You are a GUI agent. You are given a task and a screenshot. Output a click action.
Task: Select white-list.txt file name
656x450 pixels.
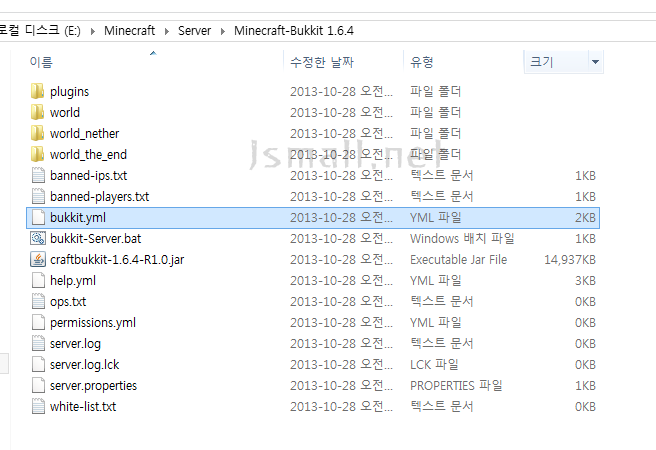[83, 407]
